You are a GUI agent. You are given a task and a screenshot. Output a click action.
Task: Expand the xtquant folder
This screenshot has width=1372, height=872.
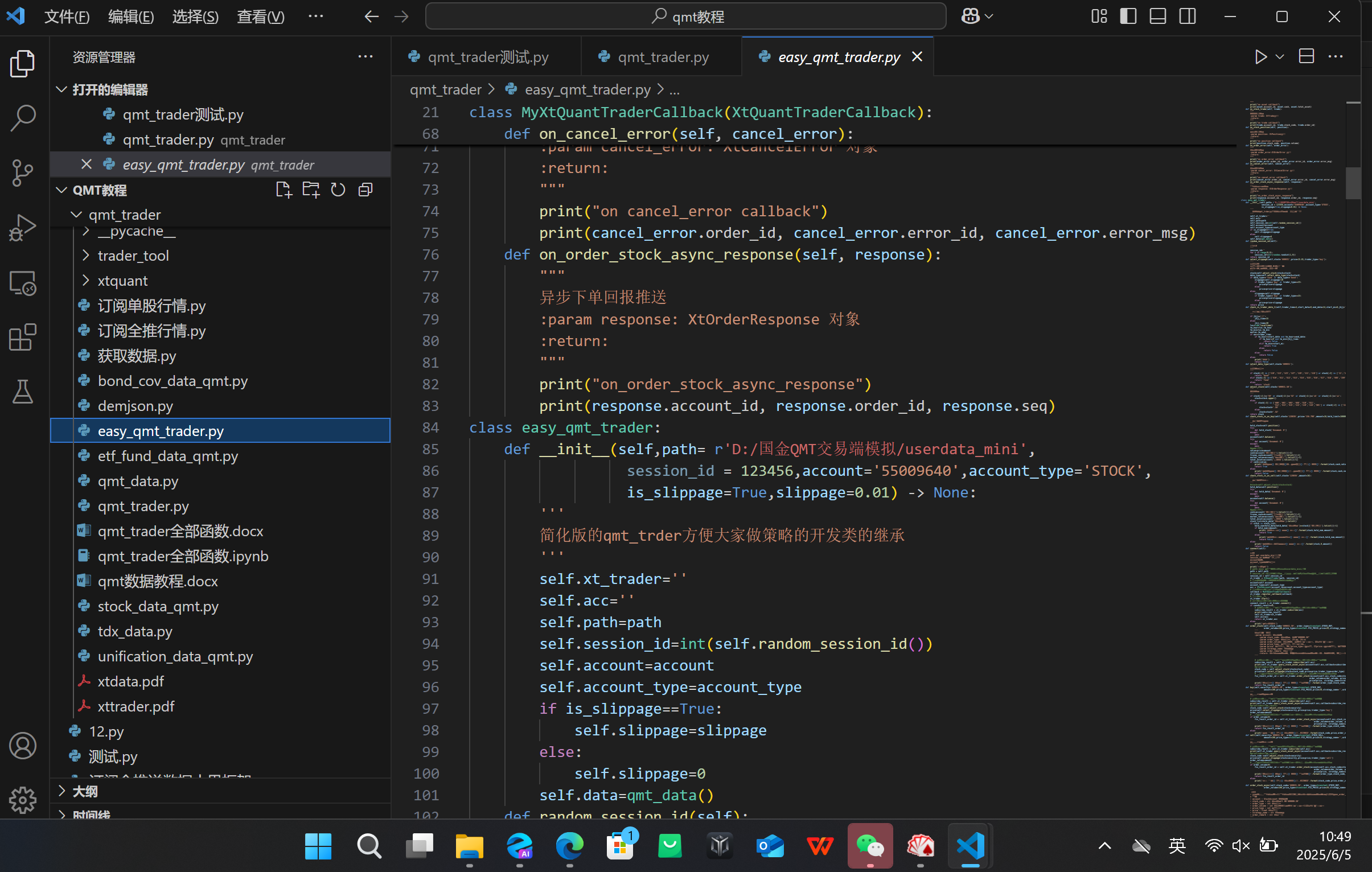(85, 281)
